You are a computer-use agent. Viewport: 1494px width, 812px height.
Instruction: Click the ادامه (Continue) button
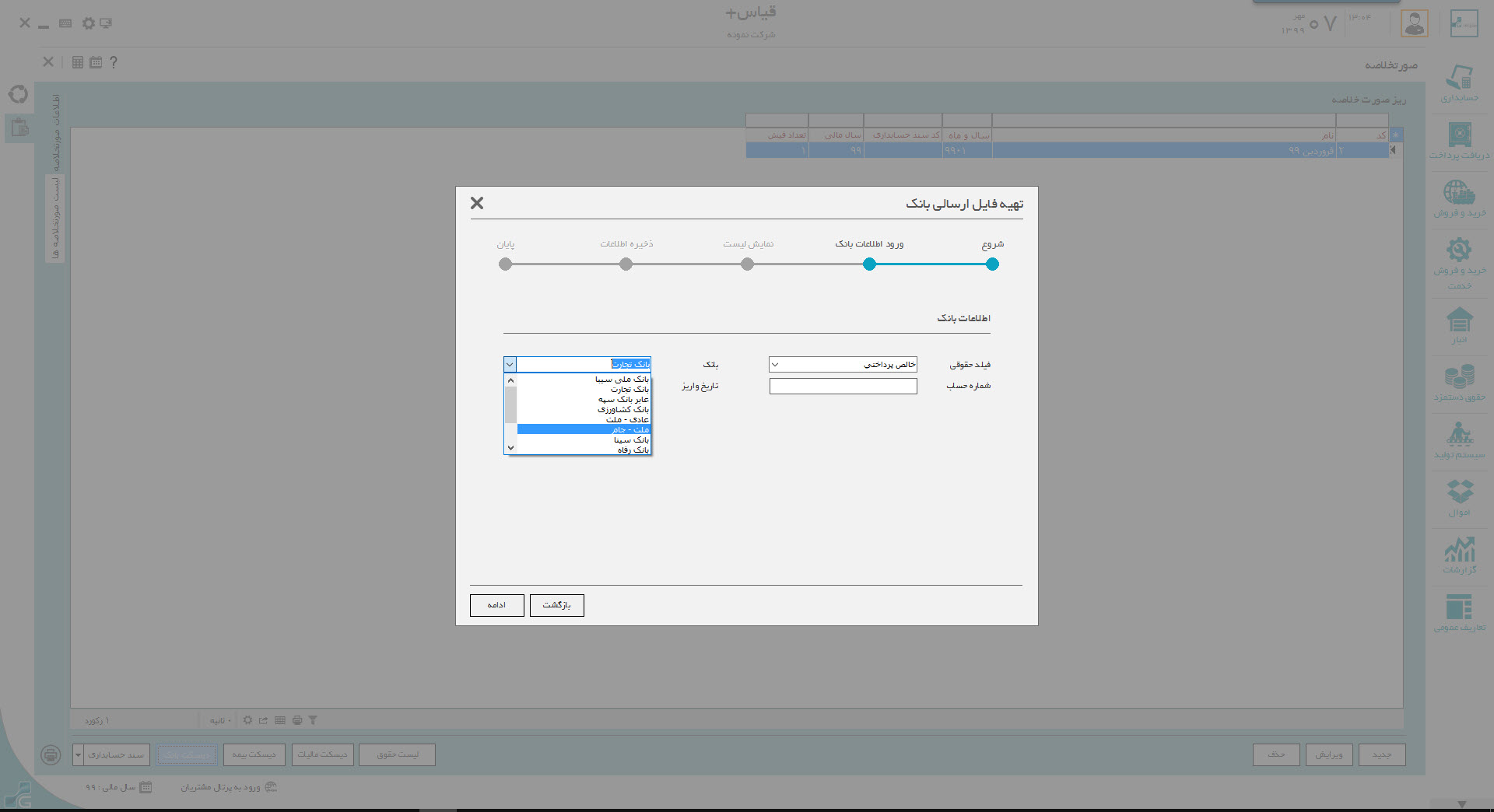[x=496, y=605]
